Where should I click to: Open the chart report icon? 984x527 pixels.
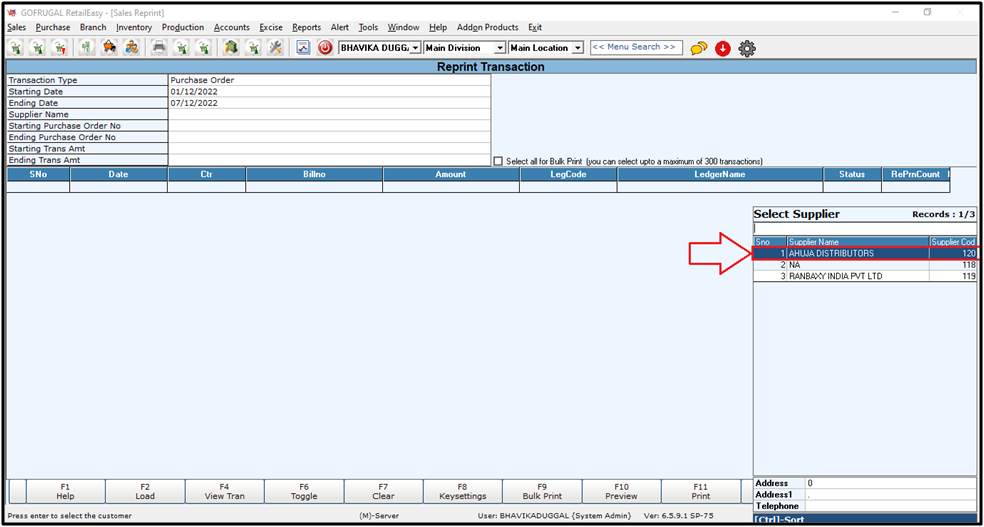(x=304, y=48)
